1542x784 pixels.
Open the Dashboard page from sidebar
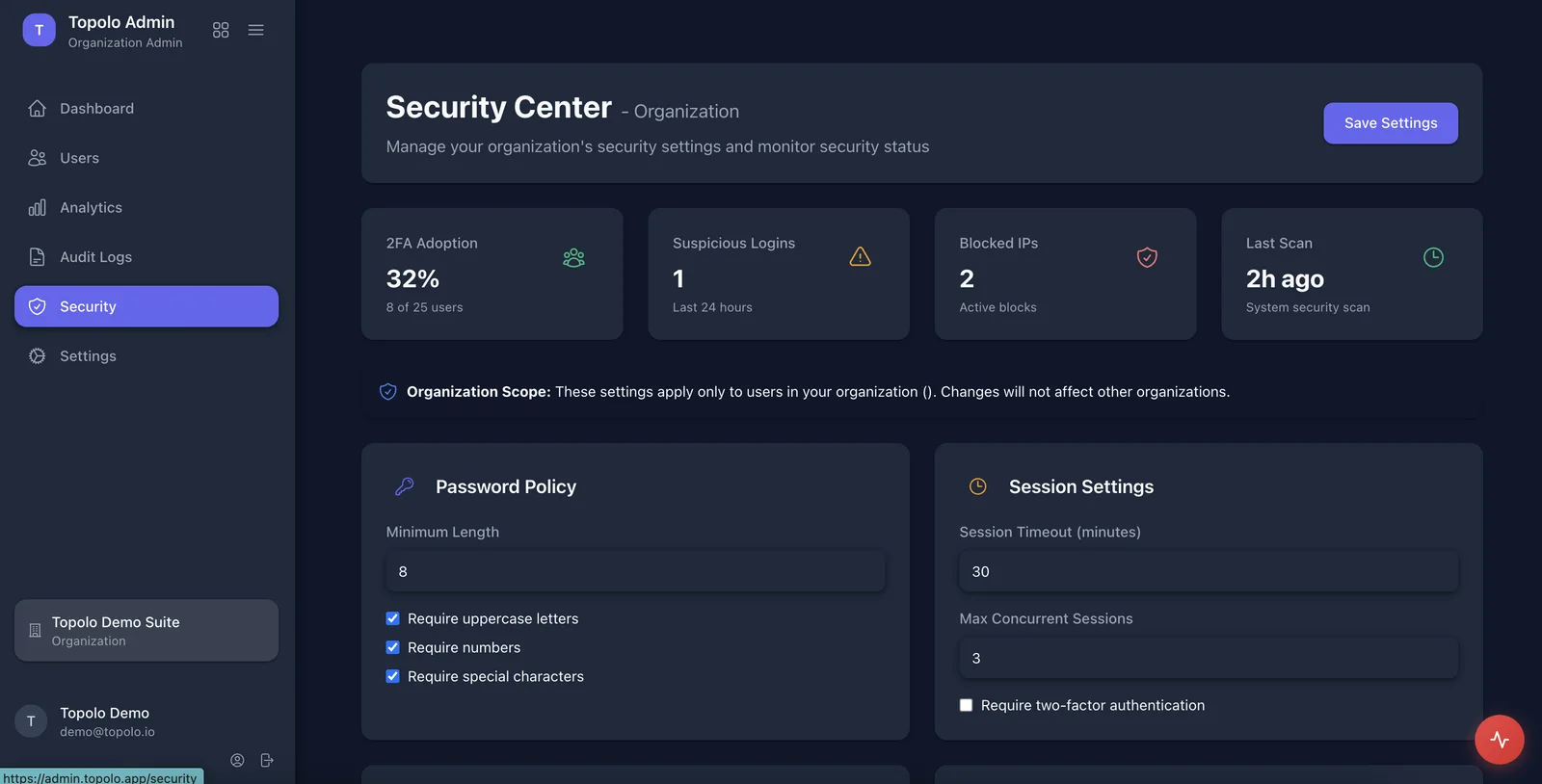pyautogui.click(x=96, y=109)
